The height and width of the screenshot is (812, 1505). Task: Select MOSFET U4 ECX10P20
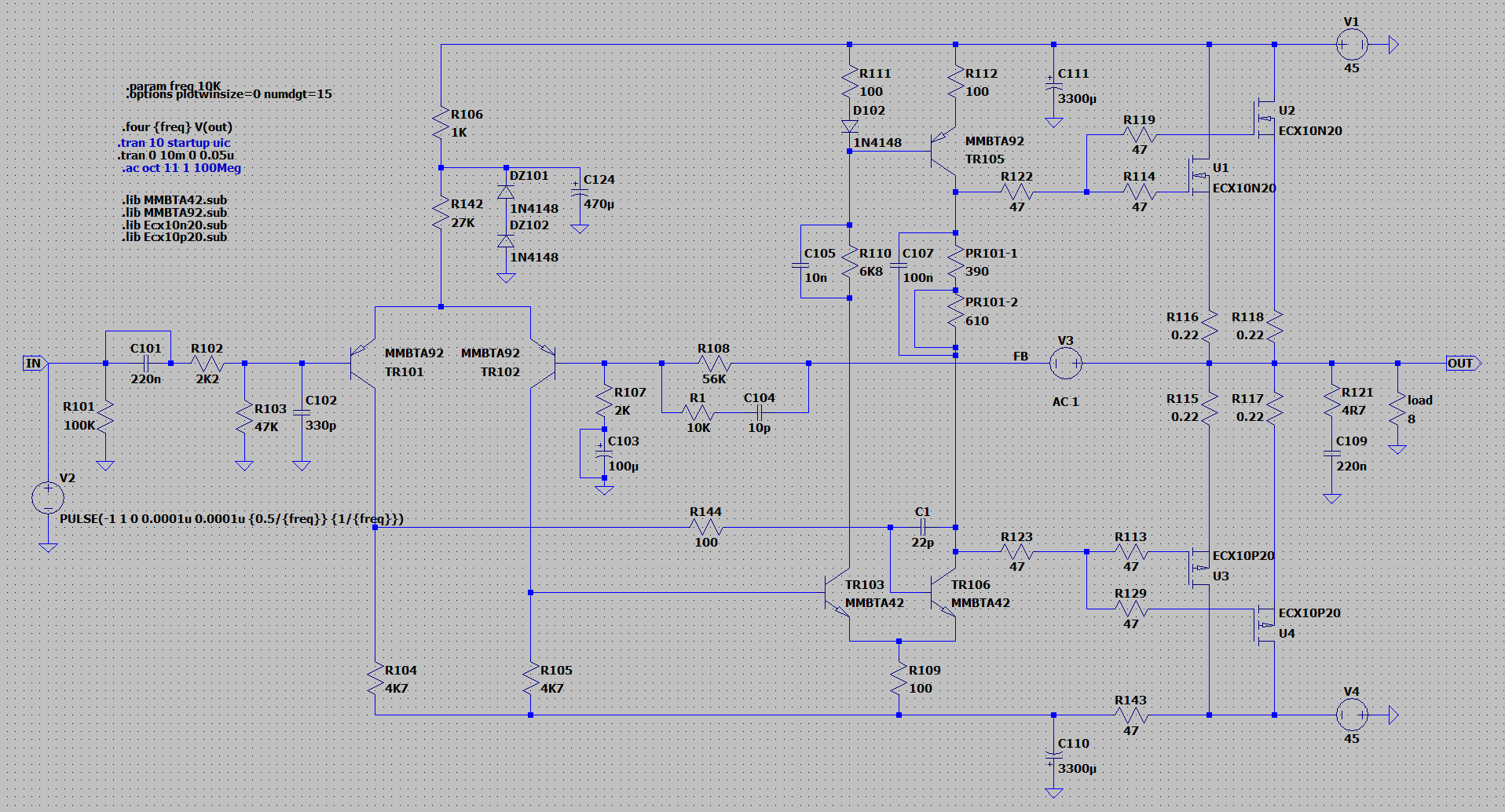pos(1264,624)
